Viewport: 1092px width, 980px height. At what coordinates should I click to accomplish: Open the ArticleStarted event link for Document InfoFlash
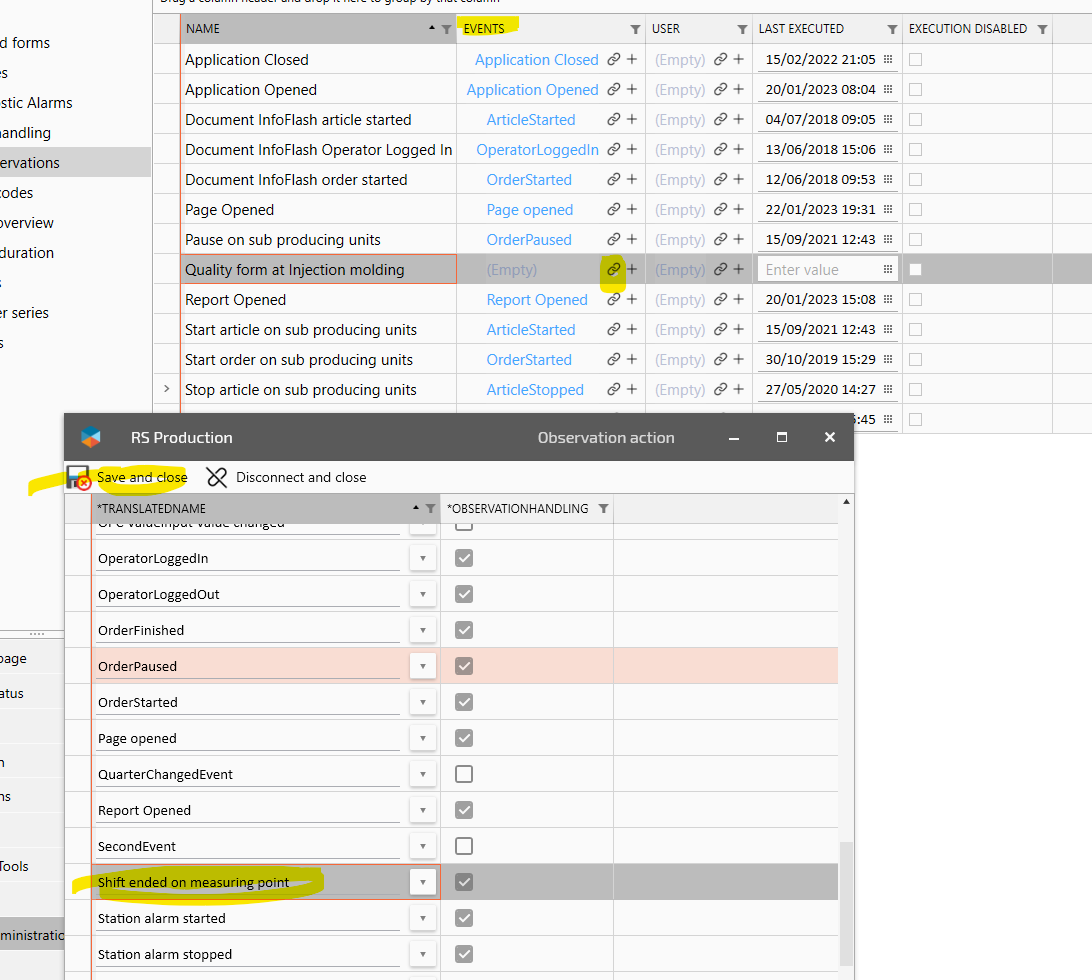tap(531, 120)
